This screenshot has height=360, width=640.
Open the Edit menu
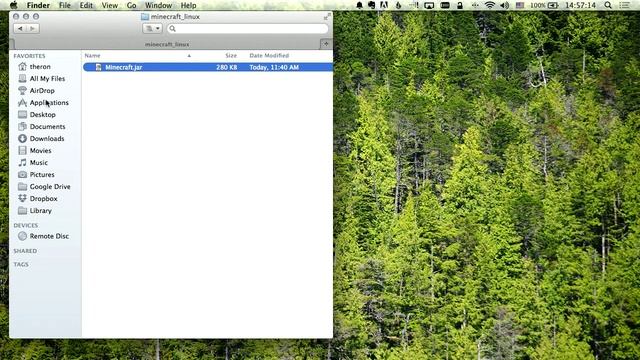(86, 5)
